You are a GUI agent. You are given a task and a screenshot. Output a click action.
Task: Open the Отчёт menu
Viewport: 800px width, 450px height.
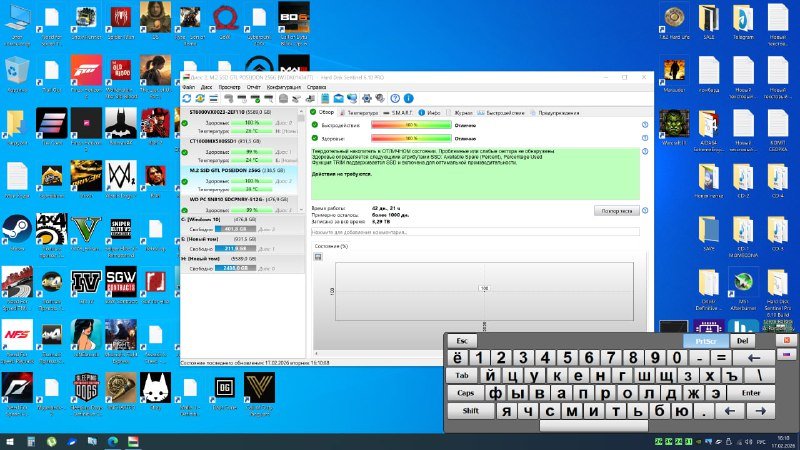(254, 87)
